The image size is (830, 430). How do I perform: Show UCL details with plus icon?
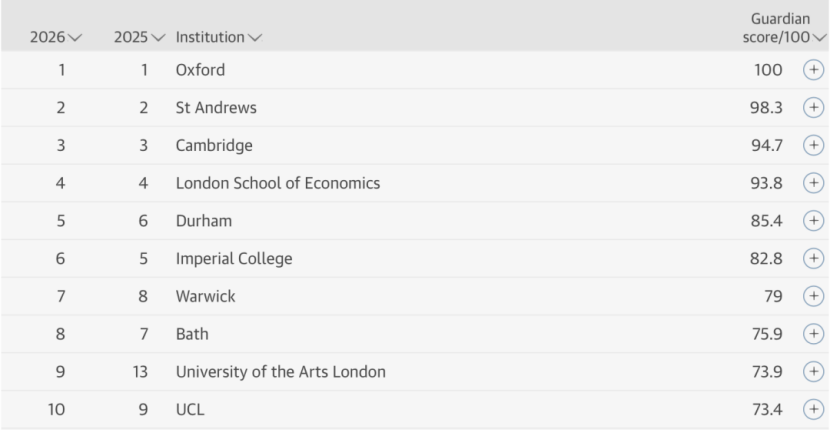click(x=814, y=409)
